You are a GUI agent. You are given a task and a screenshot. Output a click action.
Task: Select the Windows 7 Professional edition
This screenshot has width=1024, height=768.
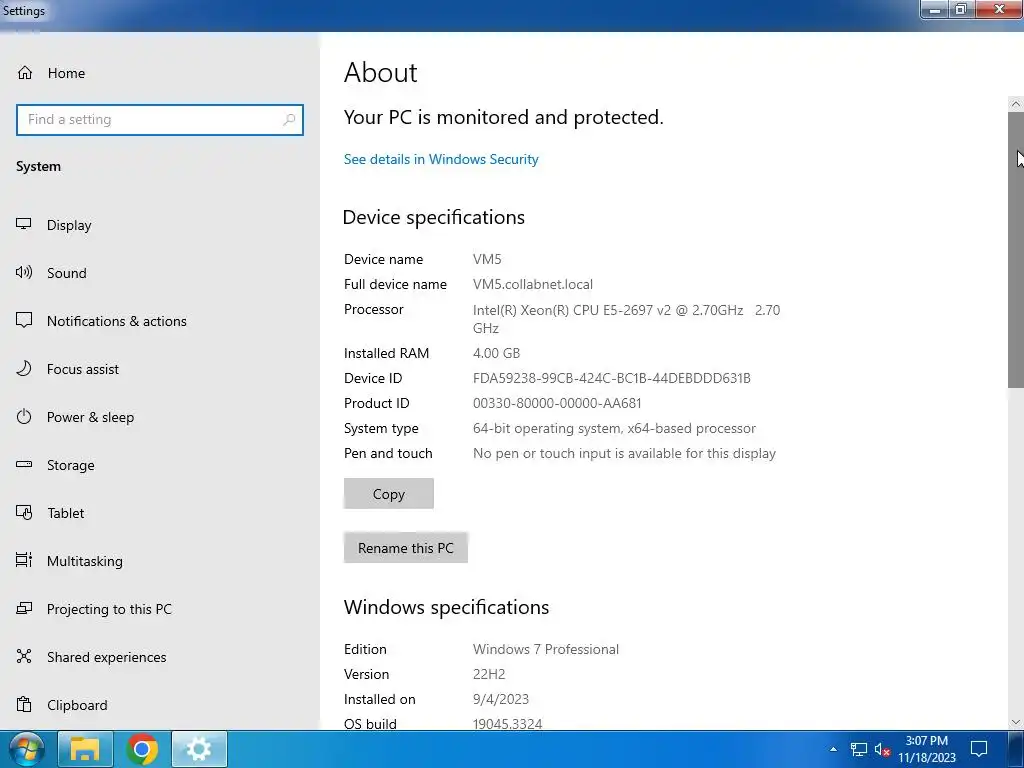(546, 649)
